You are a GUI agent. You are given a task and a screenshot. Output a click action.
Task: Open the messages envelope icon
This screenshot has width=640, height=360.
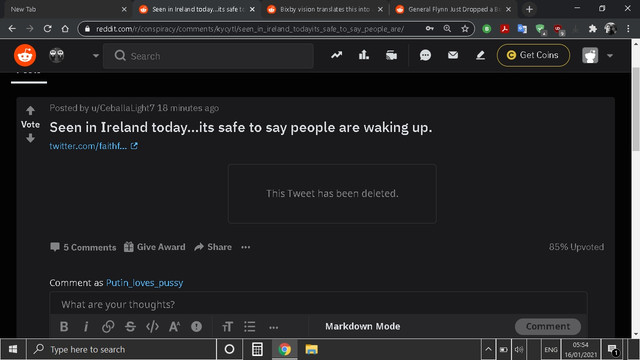pyautogui.click(x=453, y=55)
